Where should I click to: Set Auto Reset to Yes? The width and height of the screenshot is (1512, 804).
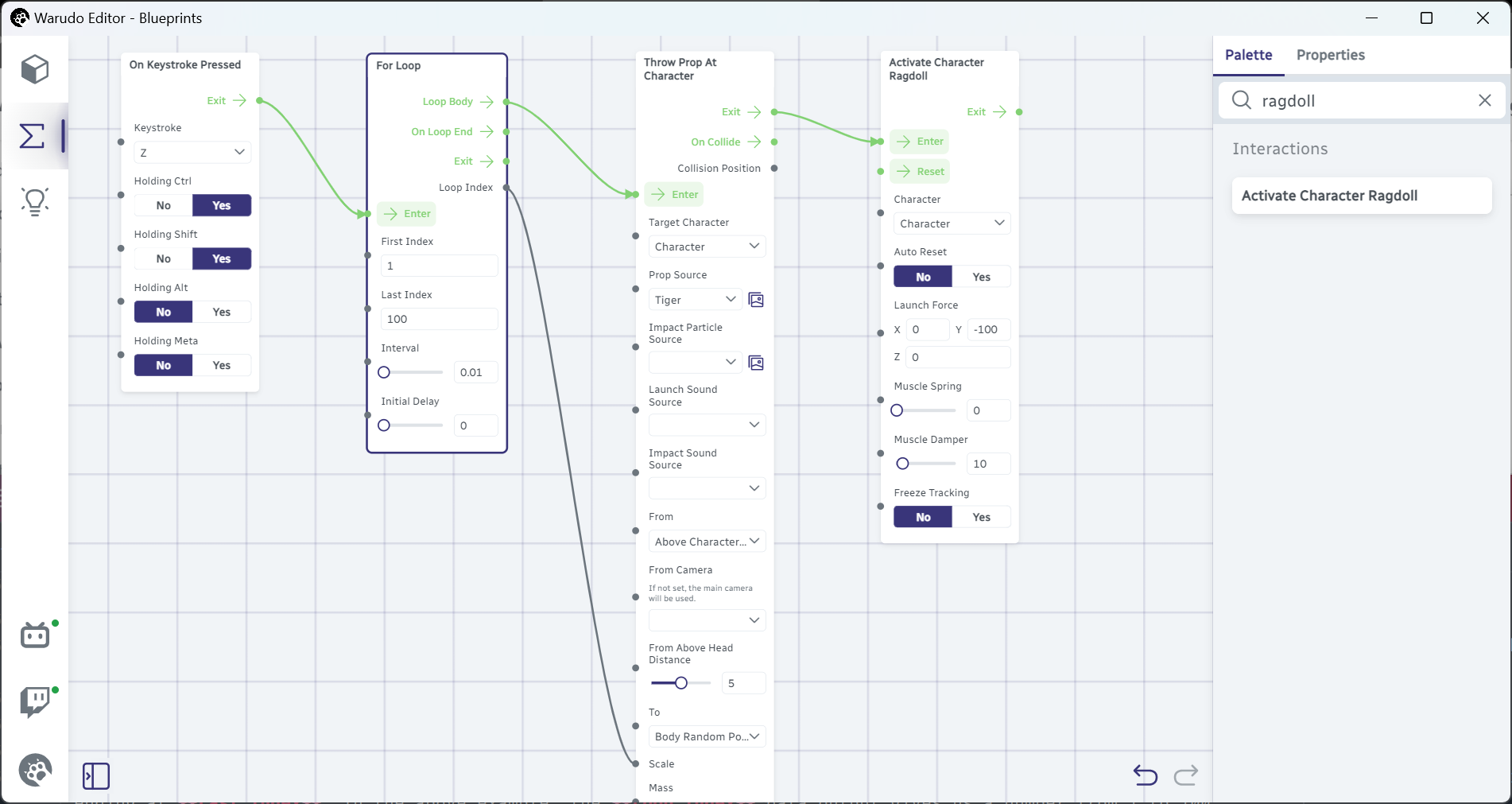[982, 277]
